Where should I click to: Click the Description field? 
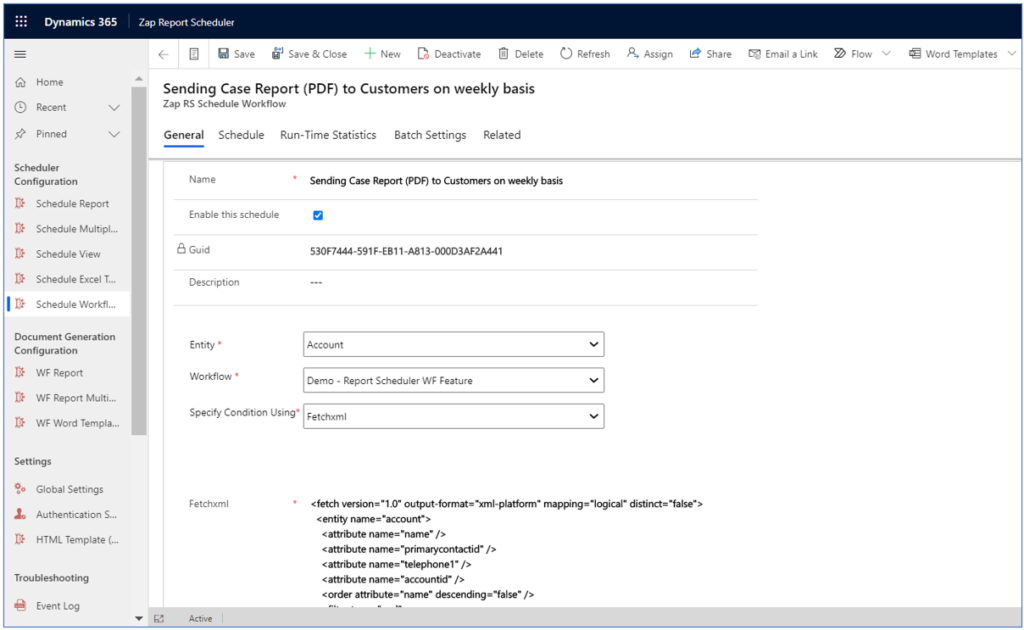point(532,283)
